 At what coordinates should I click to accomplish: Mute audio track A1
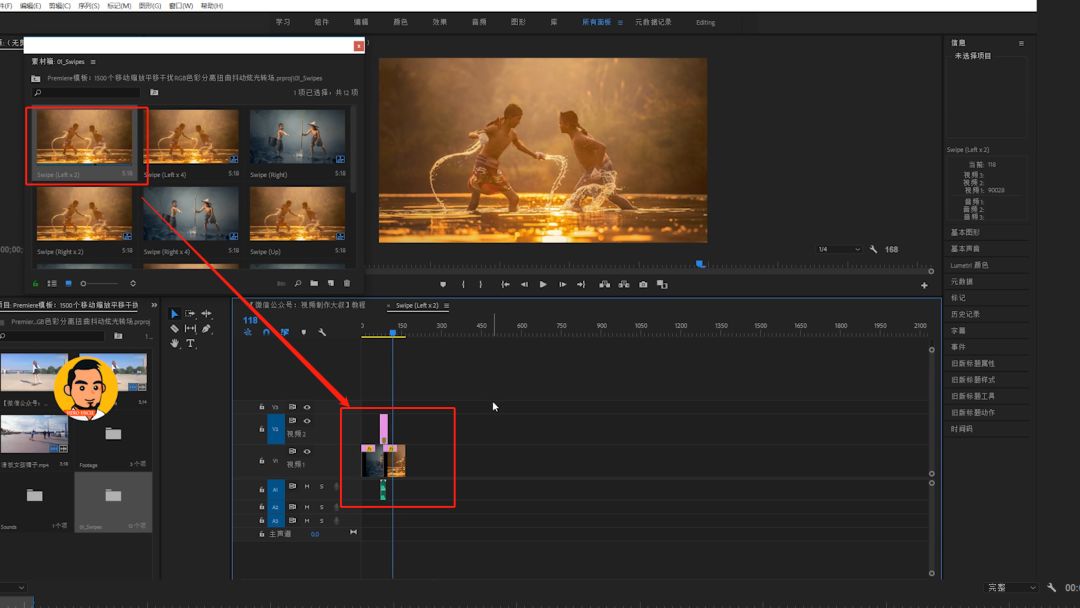(307, 487)
